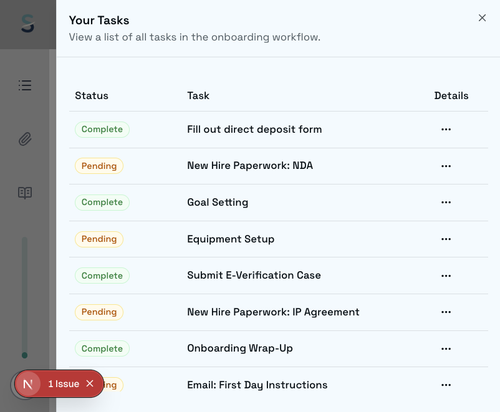Open details for Fill out direct deposit form
Viewport: 500px width, 412px height.
pyautogui.click(x=446, y=129)
